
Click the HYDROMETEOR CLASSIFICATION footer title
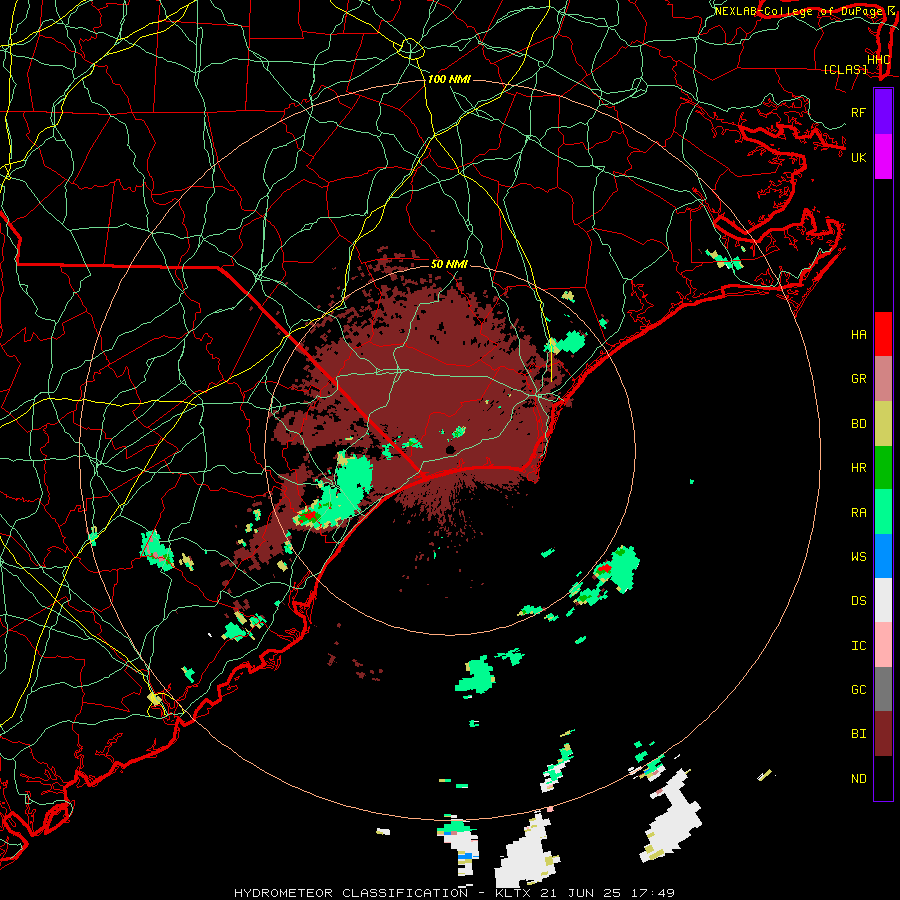tap(351, 893)
